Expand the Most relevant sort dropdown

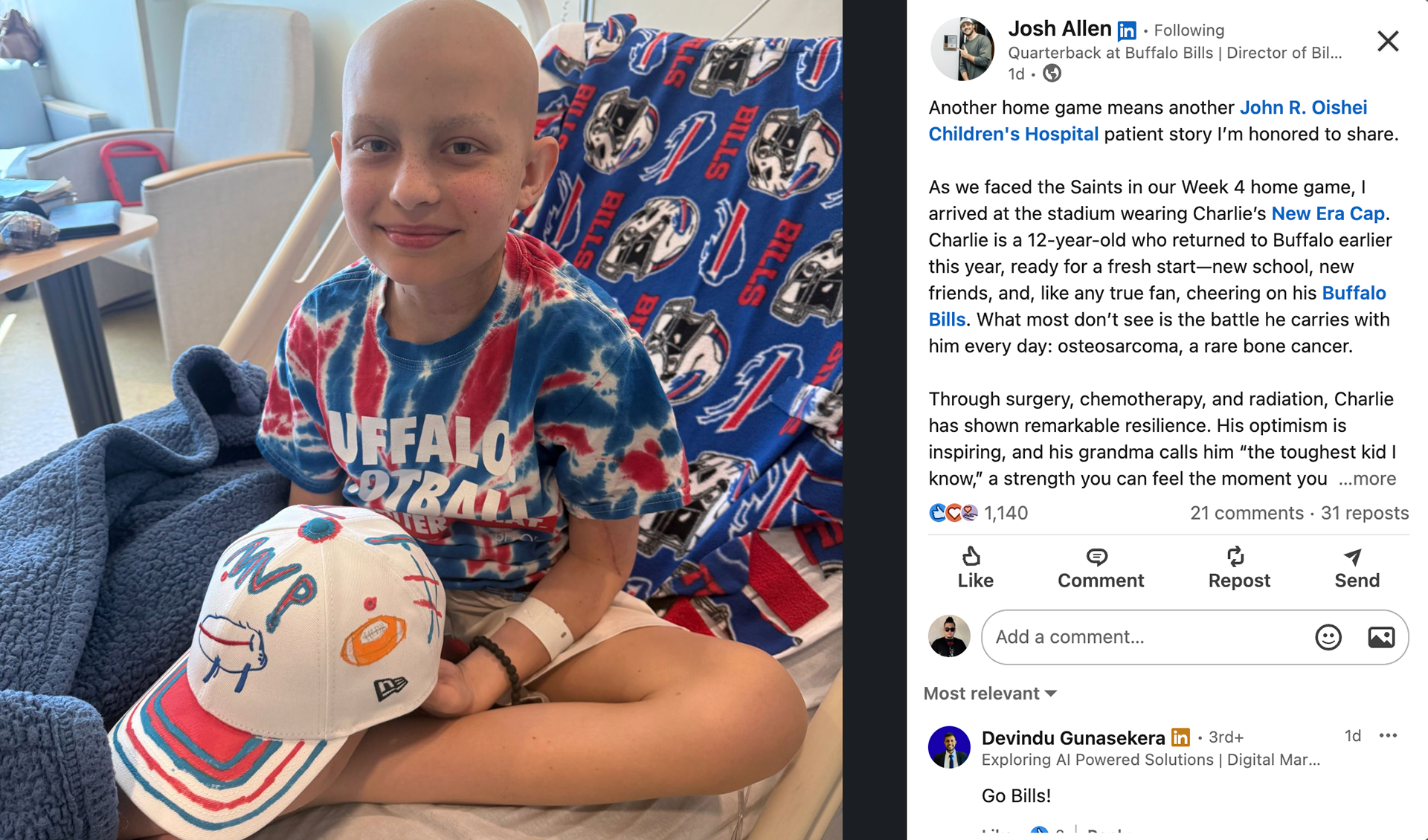(x=990, y=694)
